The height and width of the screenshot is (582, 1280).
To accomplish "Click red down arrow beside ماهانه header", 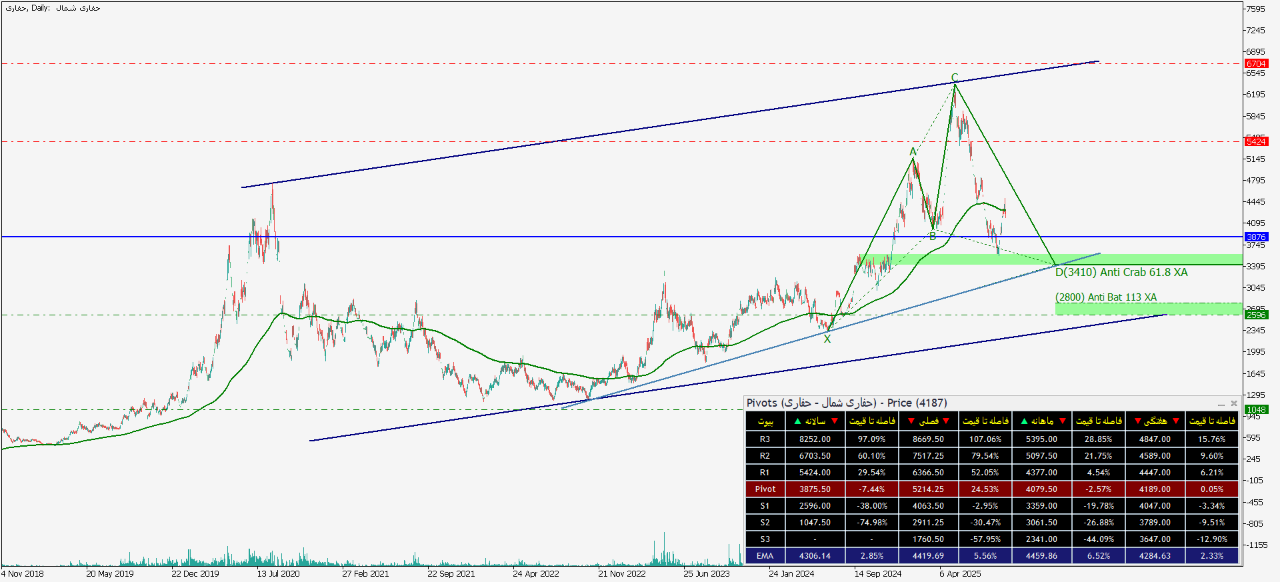I will click(1062, 423).
